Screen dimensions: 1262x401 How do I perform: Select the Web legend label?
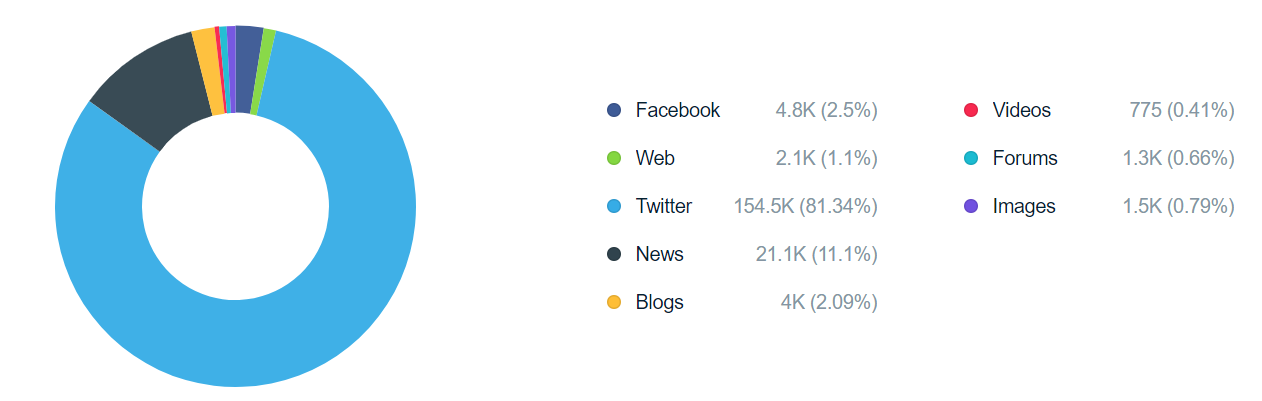click(655, 158)
